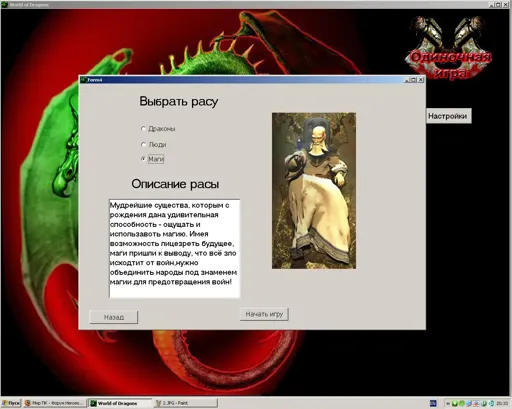Close the World of Dragons main window
Viewport: 512px width, 409px height.
pyautogui.click(x=506, y=5)
